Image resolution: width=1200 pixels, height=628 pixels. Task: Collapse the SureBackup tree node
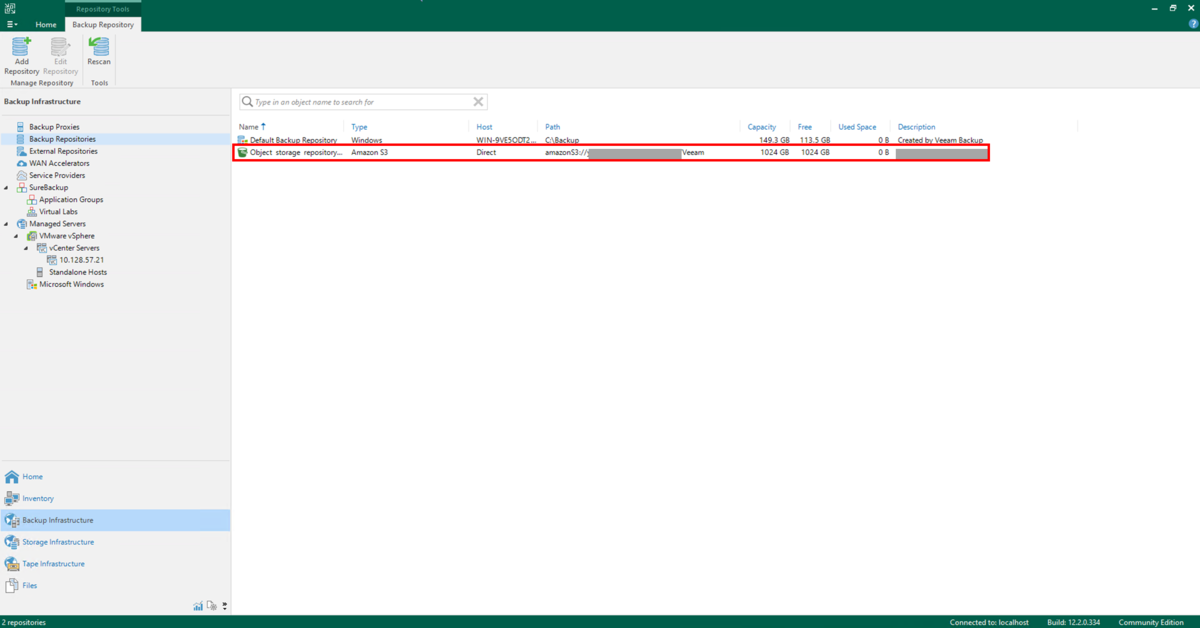(8, 188)
